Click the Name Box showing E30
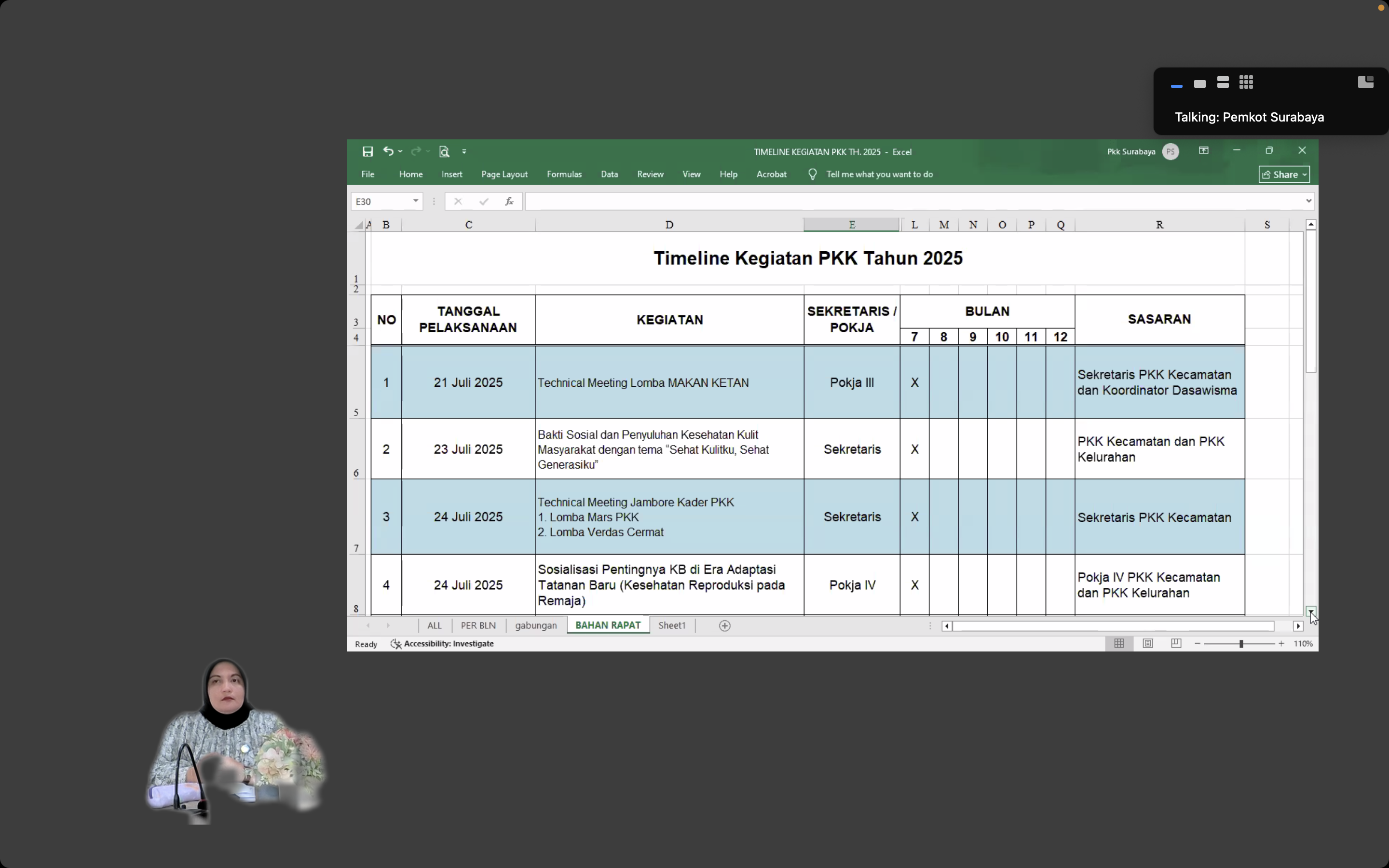This screenshot has height=868, width=1389. pos(380,202)
